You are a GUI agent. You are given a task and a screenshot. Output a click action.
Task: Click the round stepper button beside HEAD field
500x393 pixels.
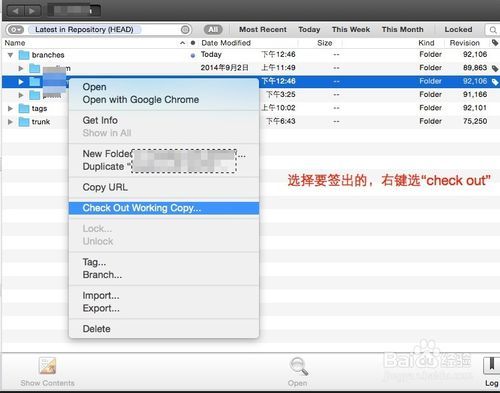point(185,30)
